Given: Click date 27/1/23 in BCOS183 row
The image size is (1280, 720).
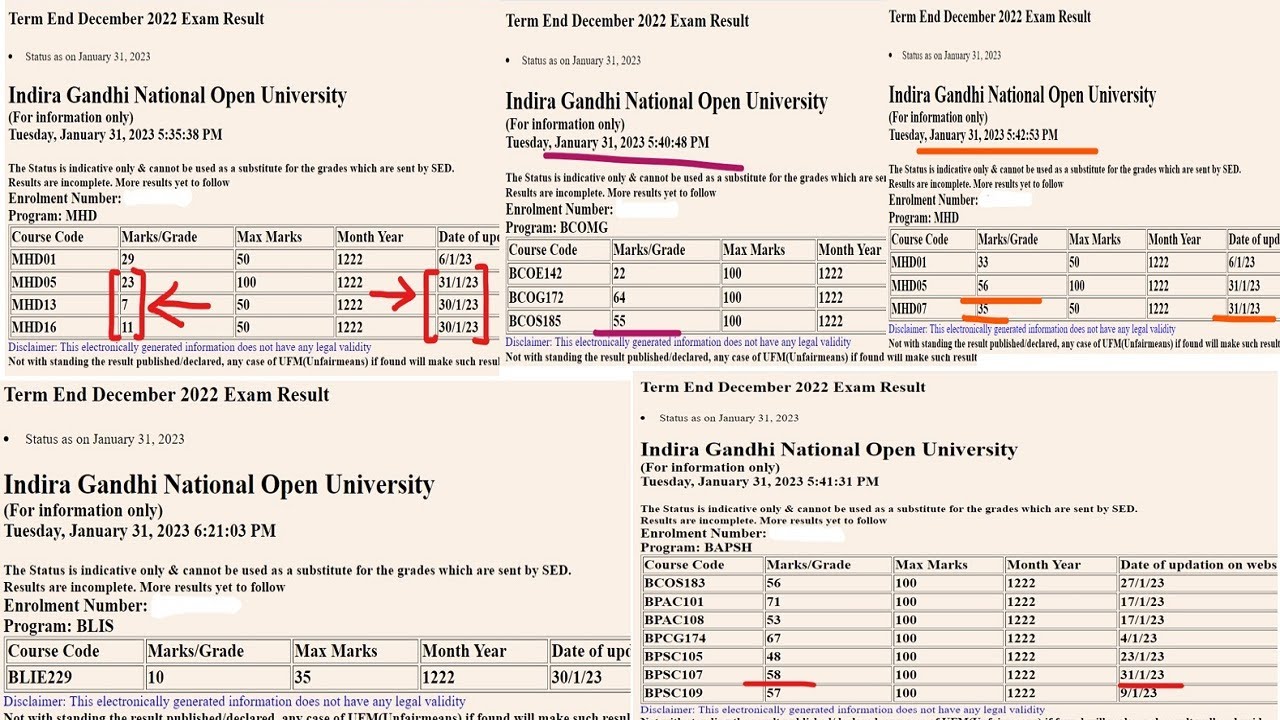Looking at the screenshot, I should [x=1142, y=583].
